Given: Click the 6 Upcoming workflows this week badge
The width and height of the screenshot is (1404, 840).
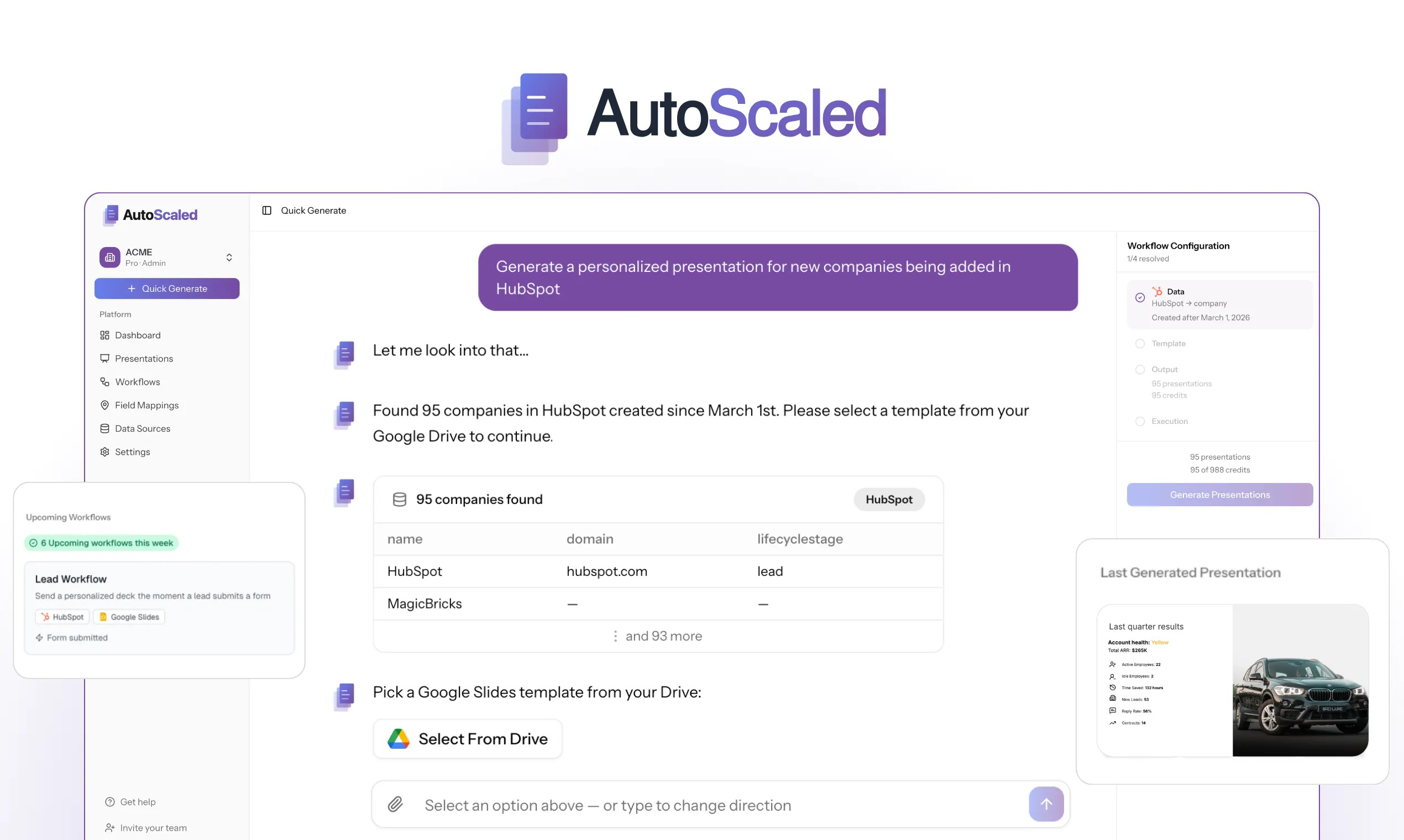Looking at the screenshot, I should (x=101, y=543).
